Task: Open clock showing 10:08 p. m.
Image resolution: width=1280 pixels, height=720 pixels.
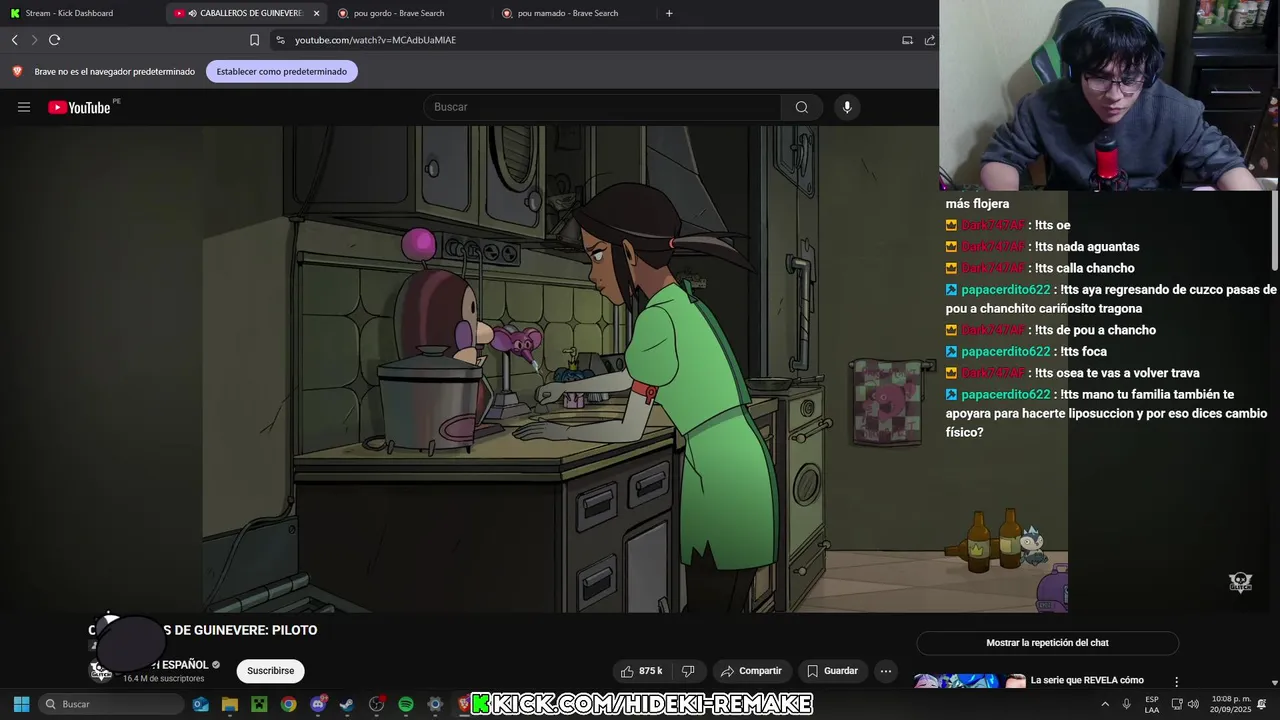Action: (1230, 704)
